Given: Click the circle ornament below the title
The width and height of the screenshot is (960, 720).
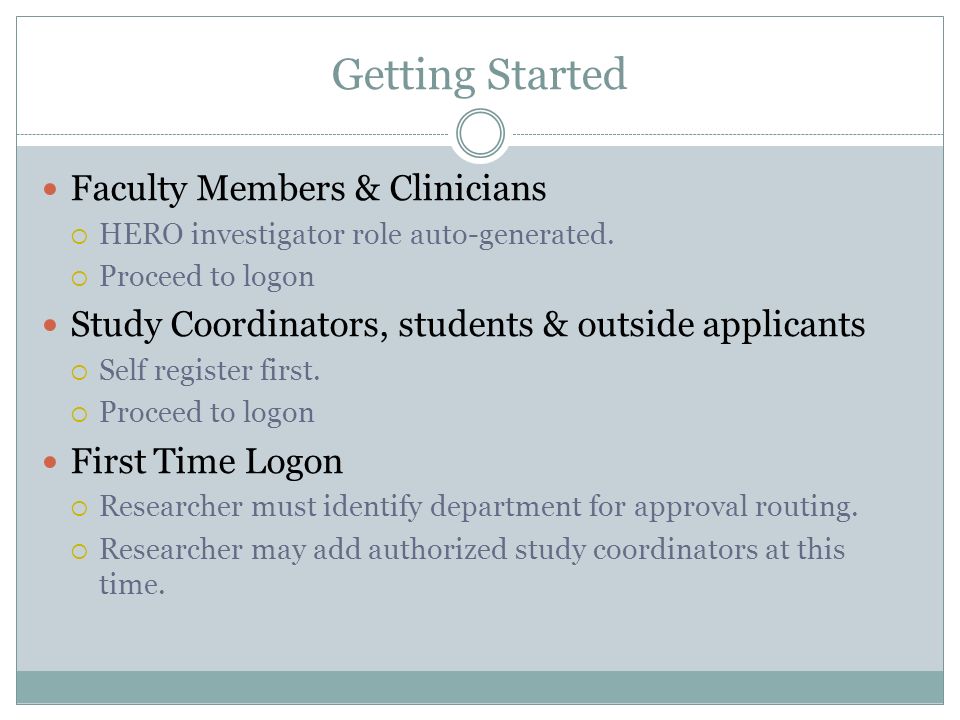Looking at the screenshot, I should tap(481, 133).
